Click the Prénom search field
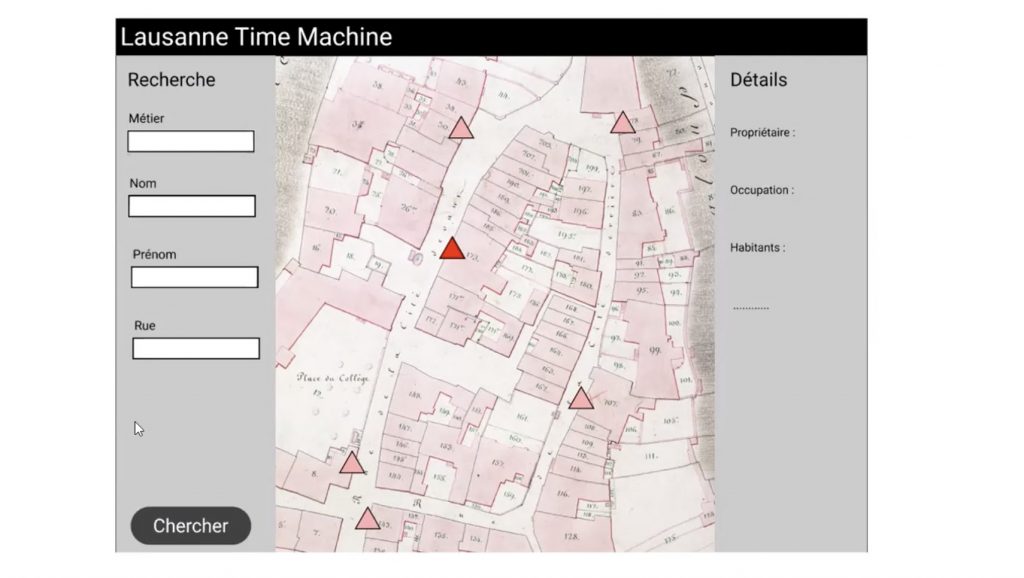 195,277
